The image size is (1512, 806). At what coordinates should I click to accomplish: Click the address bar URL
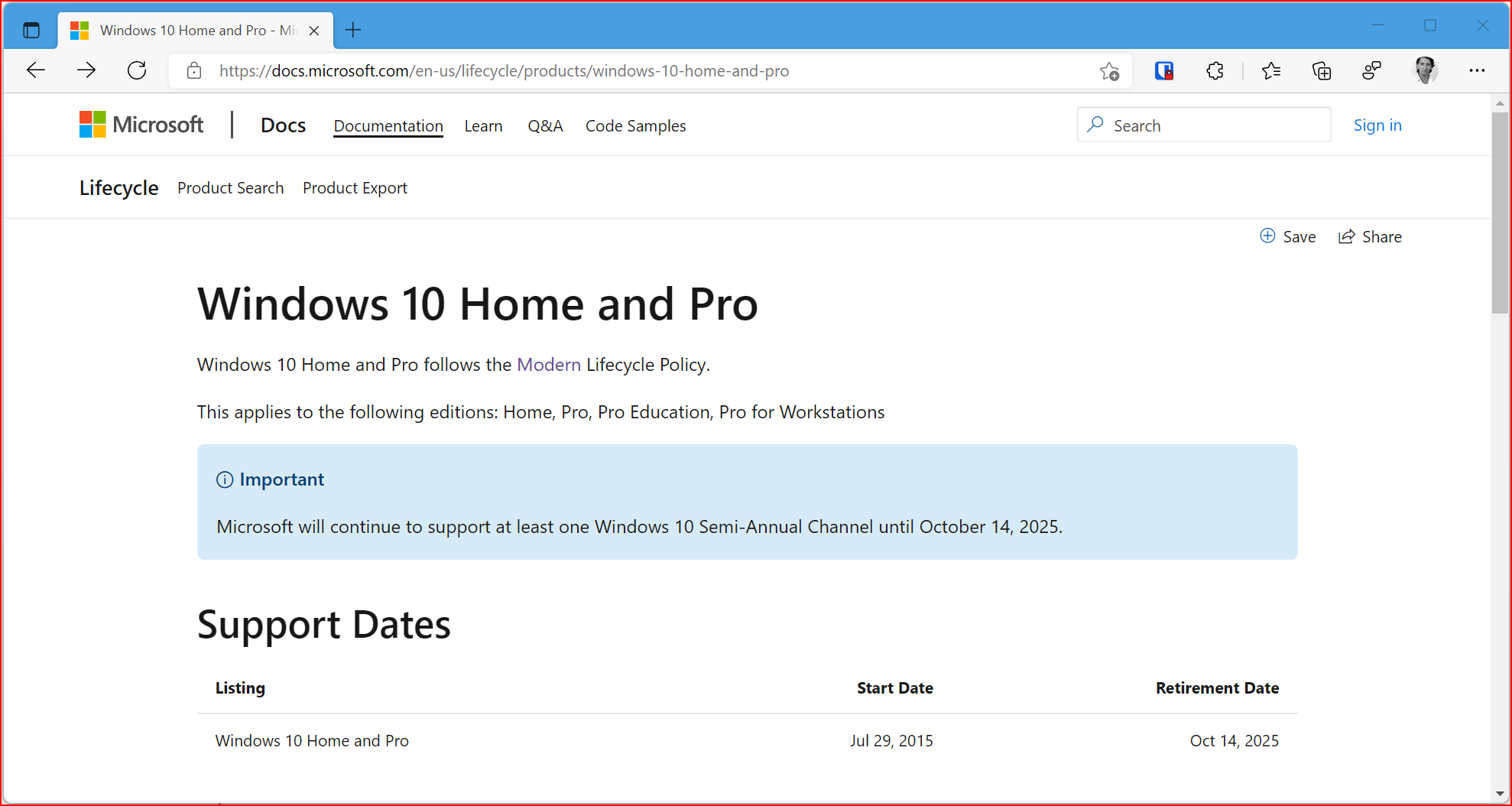[504, 71]
